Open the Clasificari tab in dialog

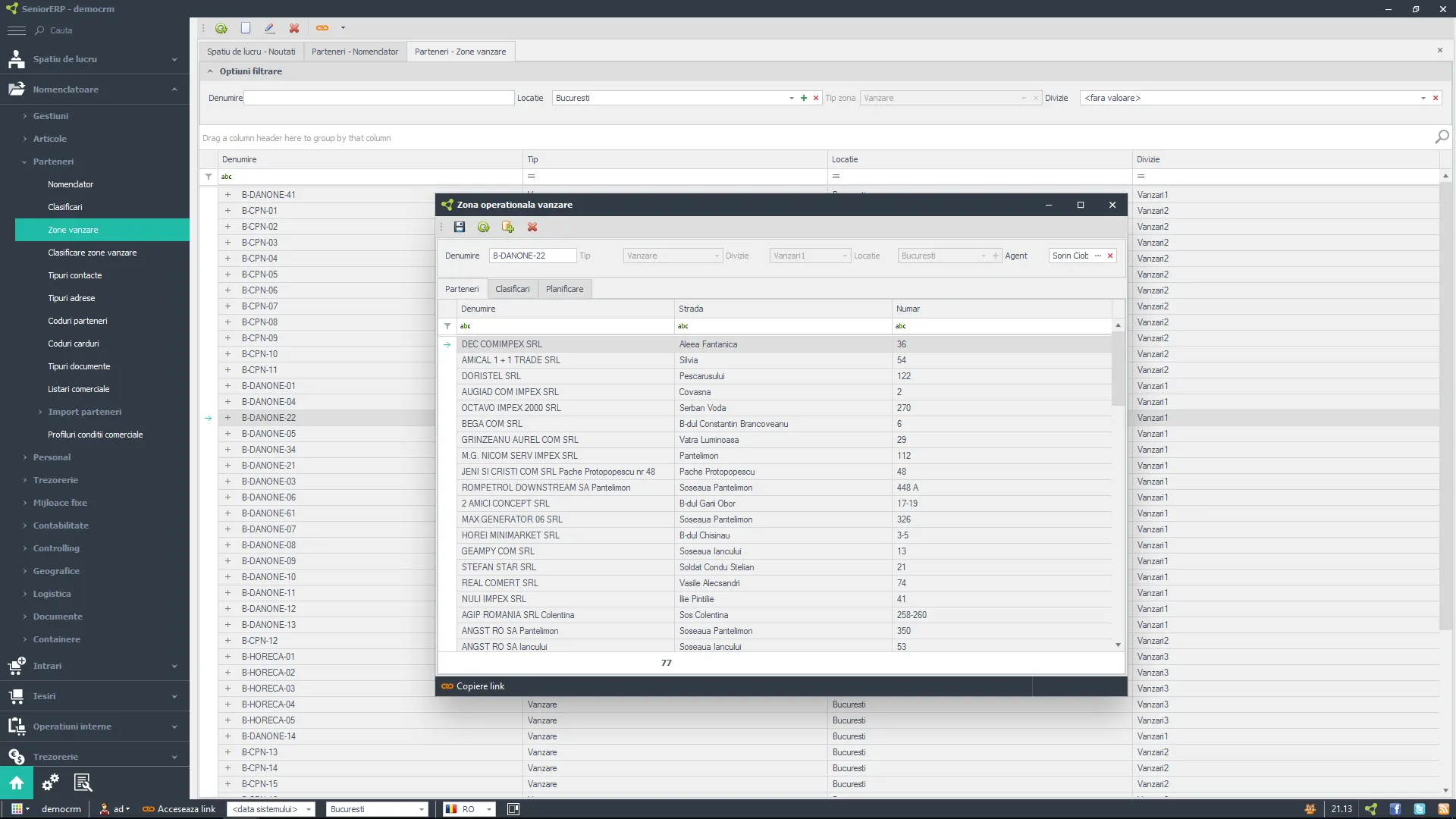coord(513,289)
